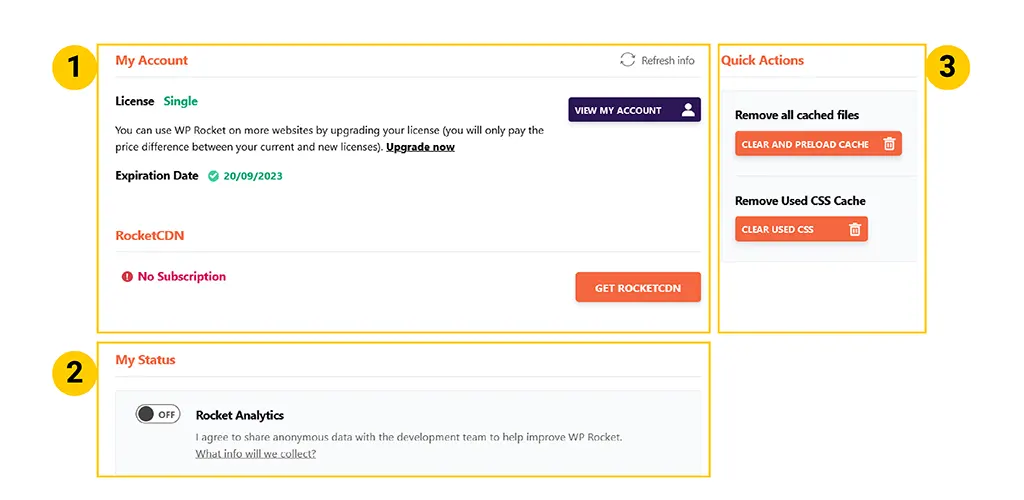
Task: Click the expiration date 20/09/2023
Action: tap(253, 176)
